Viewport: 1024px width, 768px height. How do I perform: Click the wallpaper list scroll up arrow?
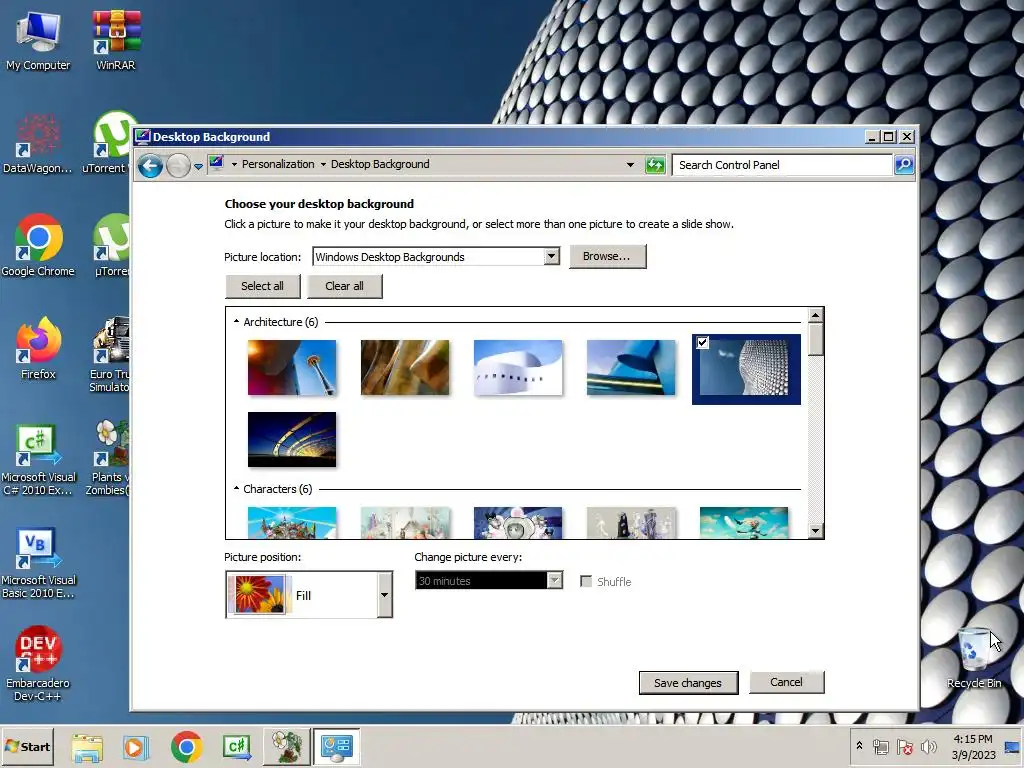[x=815, y=315]
